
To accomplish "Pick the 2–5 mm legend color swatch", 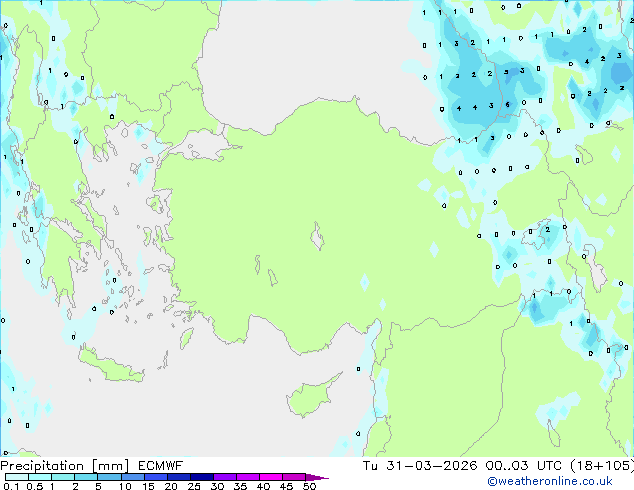I will pos(86,477).
